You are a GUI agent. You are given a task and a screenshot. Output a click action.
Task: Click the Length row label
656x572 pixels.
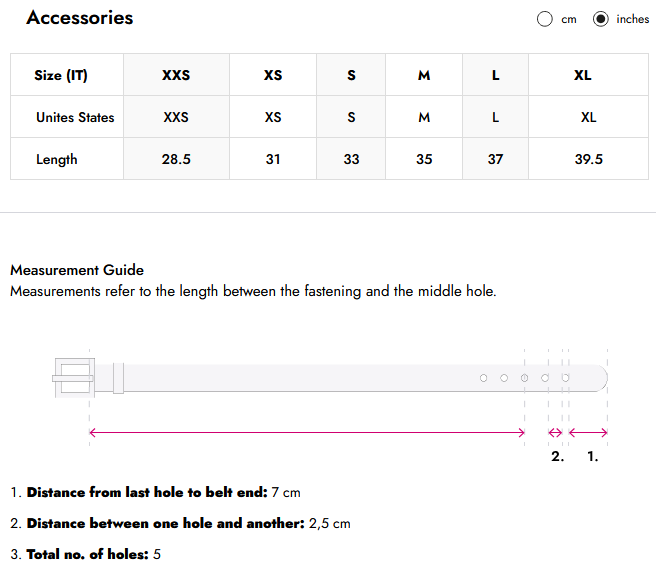click(56, 159)
